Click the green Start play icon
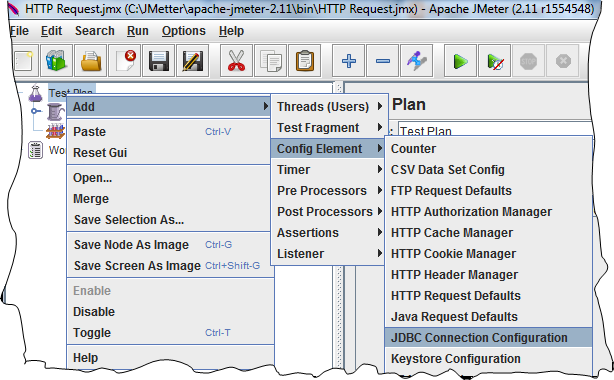Screen dimensions: 614x380 (460, 61)
